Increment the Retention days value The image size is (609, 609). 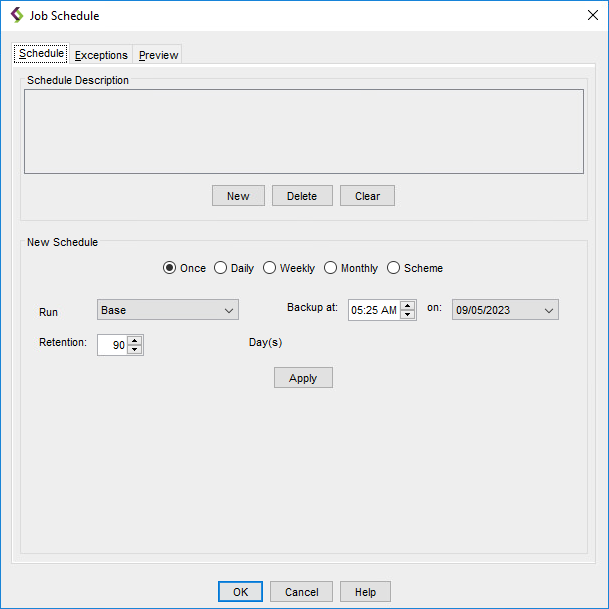click(135, 340)
